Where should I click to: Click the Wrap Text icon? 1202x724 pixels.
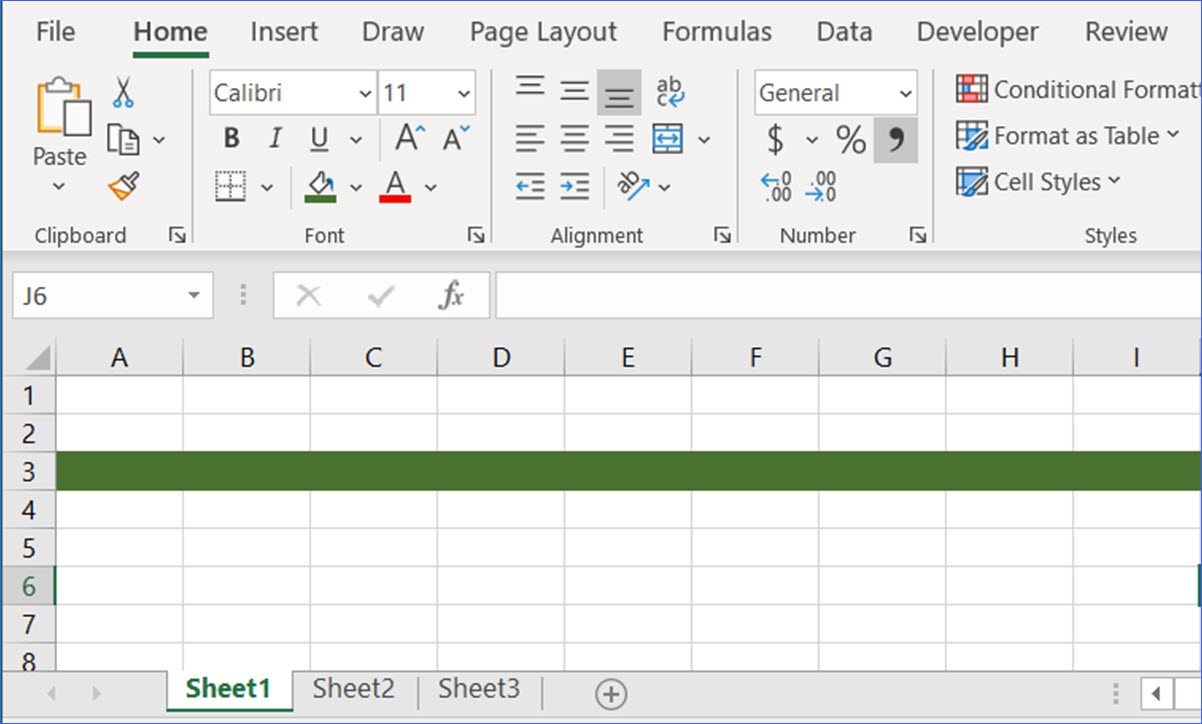point(670,90)
